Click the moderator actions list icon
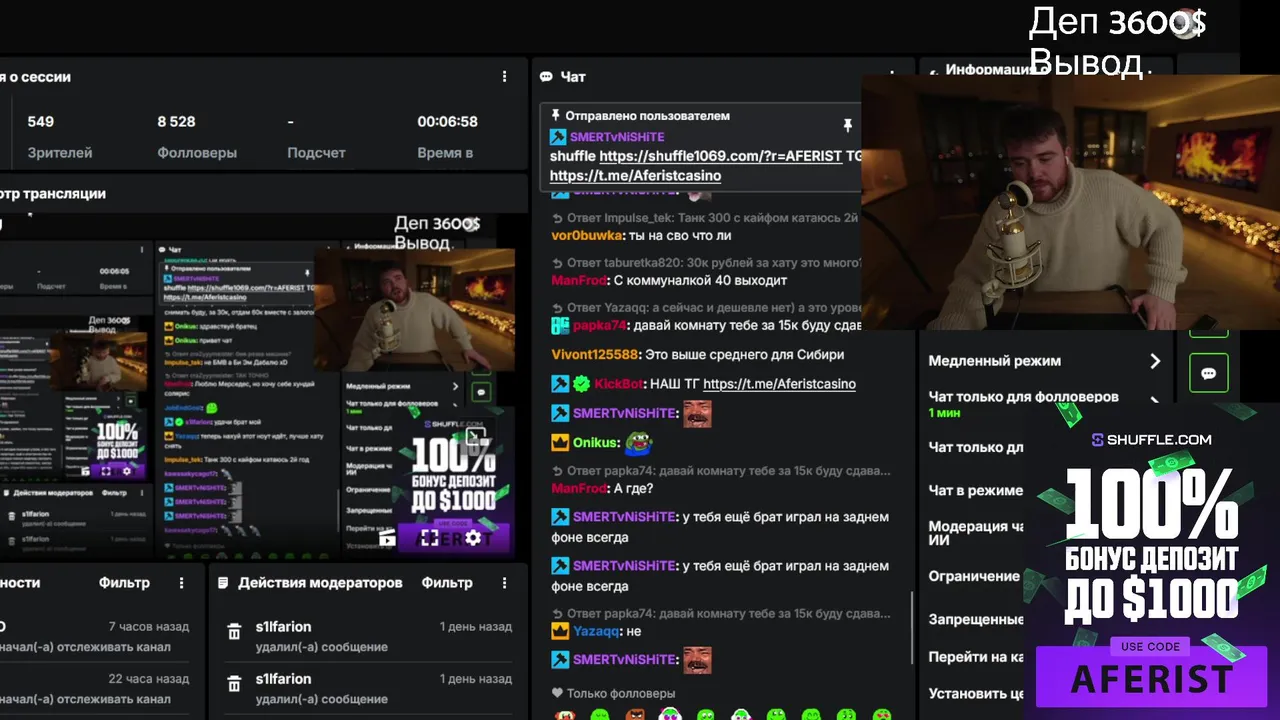This screenshot has height=720, width=1280. click(x=223, y=583)
